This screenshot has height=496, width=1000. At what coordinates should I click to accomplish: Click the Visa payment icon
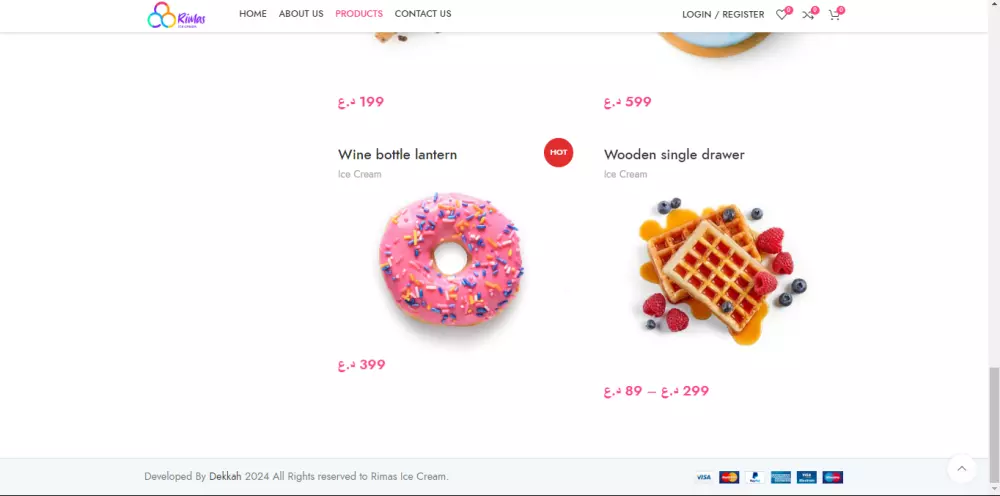point(703,477)
